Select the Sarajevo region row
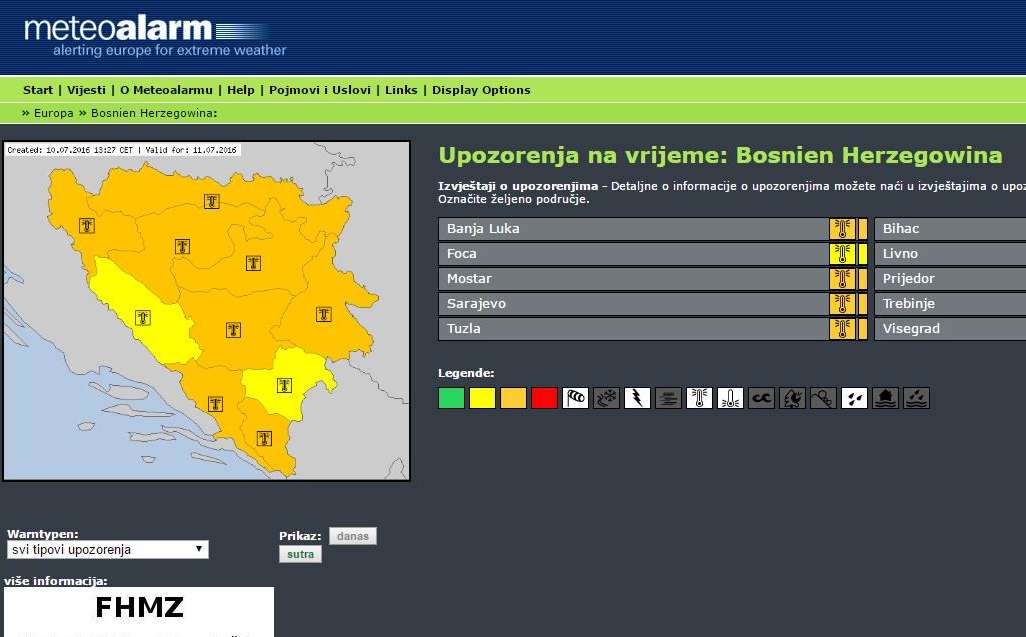The width and height of the screenshot is (1026, 637). coord(632,304)
